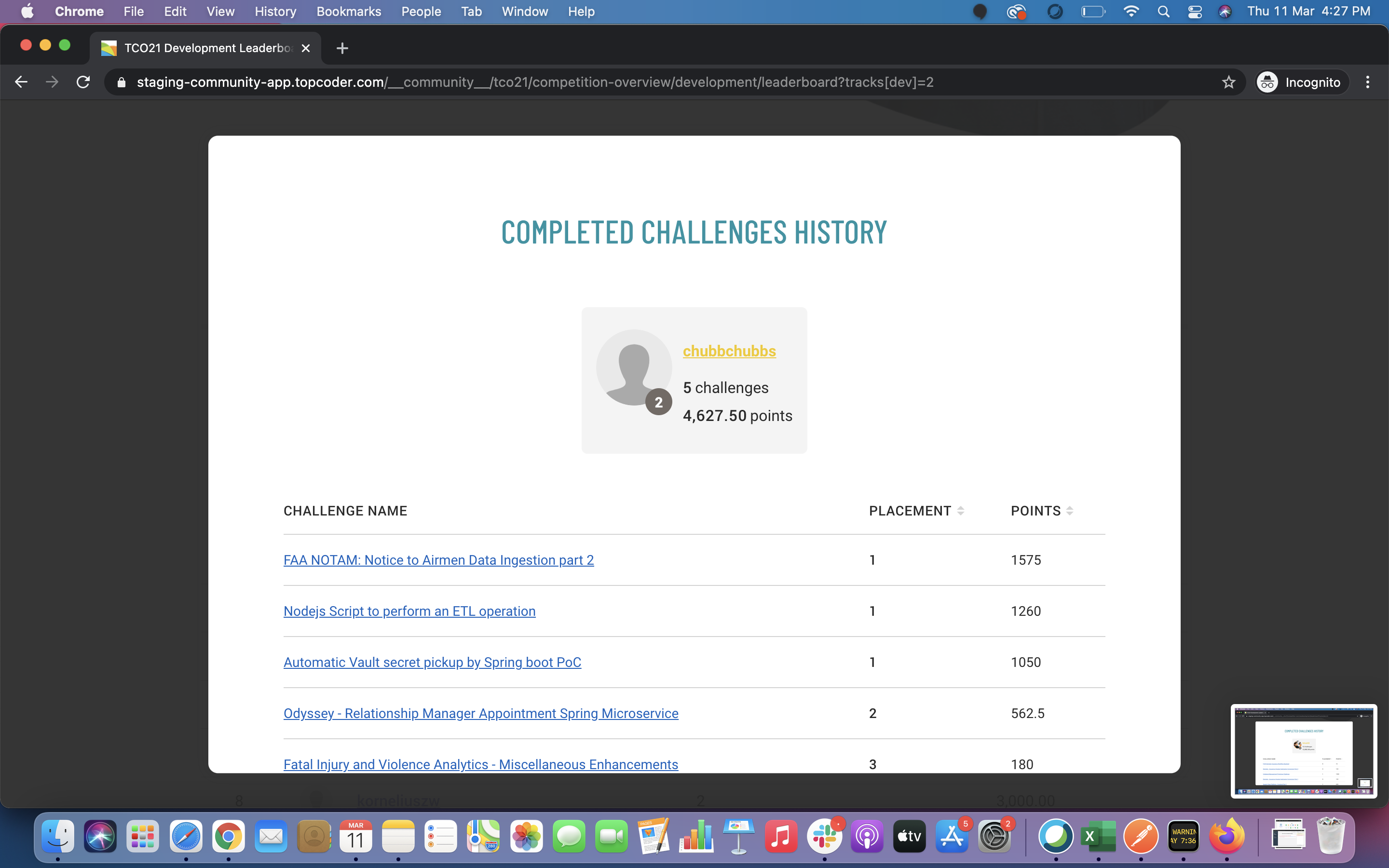
Task: Click the battery status icon
Action: point(1093,12)
